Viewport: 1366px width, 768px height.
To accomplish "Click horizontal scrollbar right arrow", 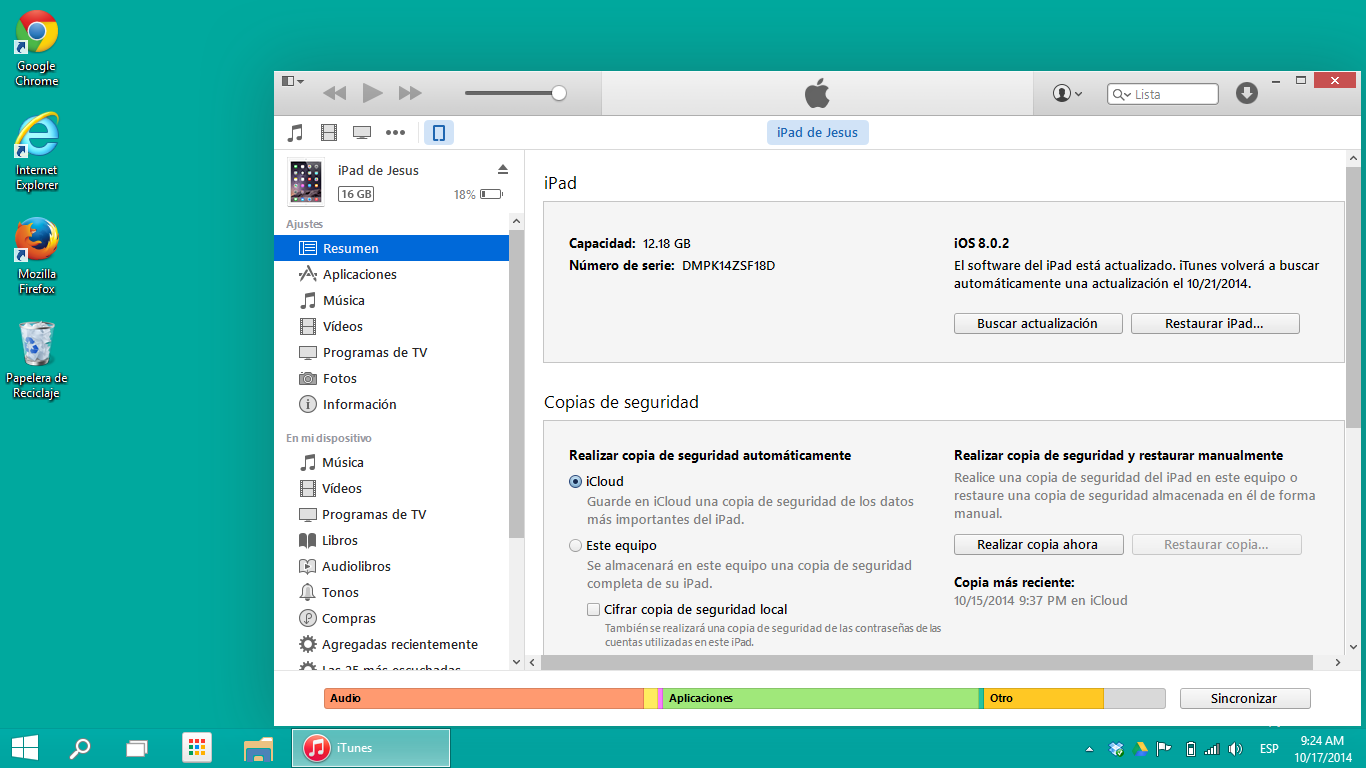I will [x=1338, y=662].
